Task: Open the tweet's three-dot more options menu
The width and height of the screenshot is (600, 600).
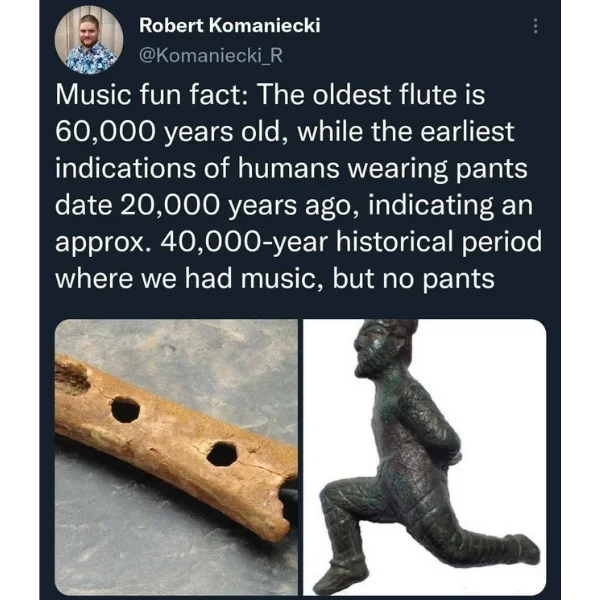Action: point(535,26)
